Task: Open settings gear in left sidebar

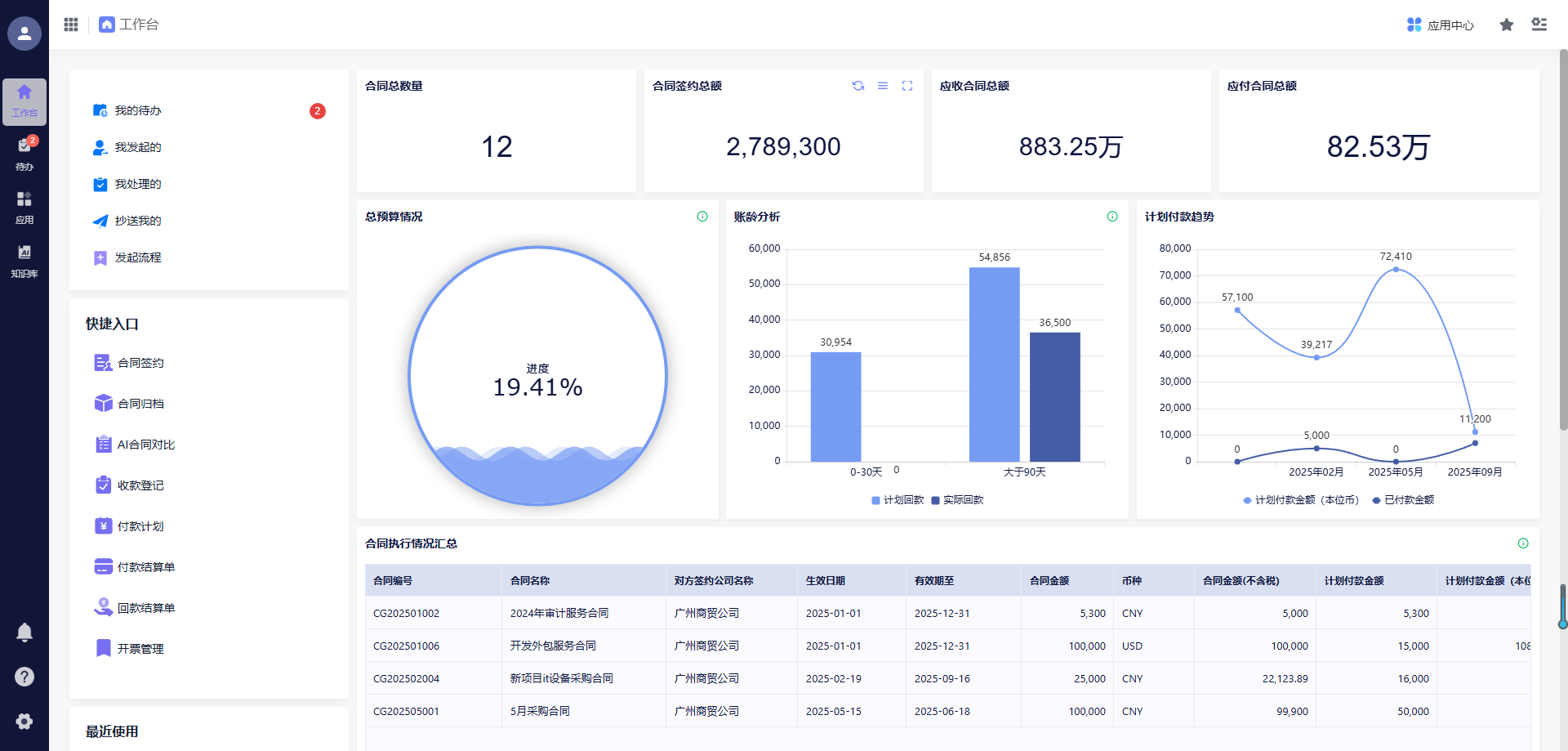Action: (x=24, y=722)
